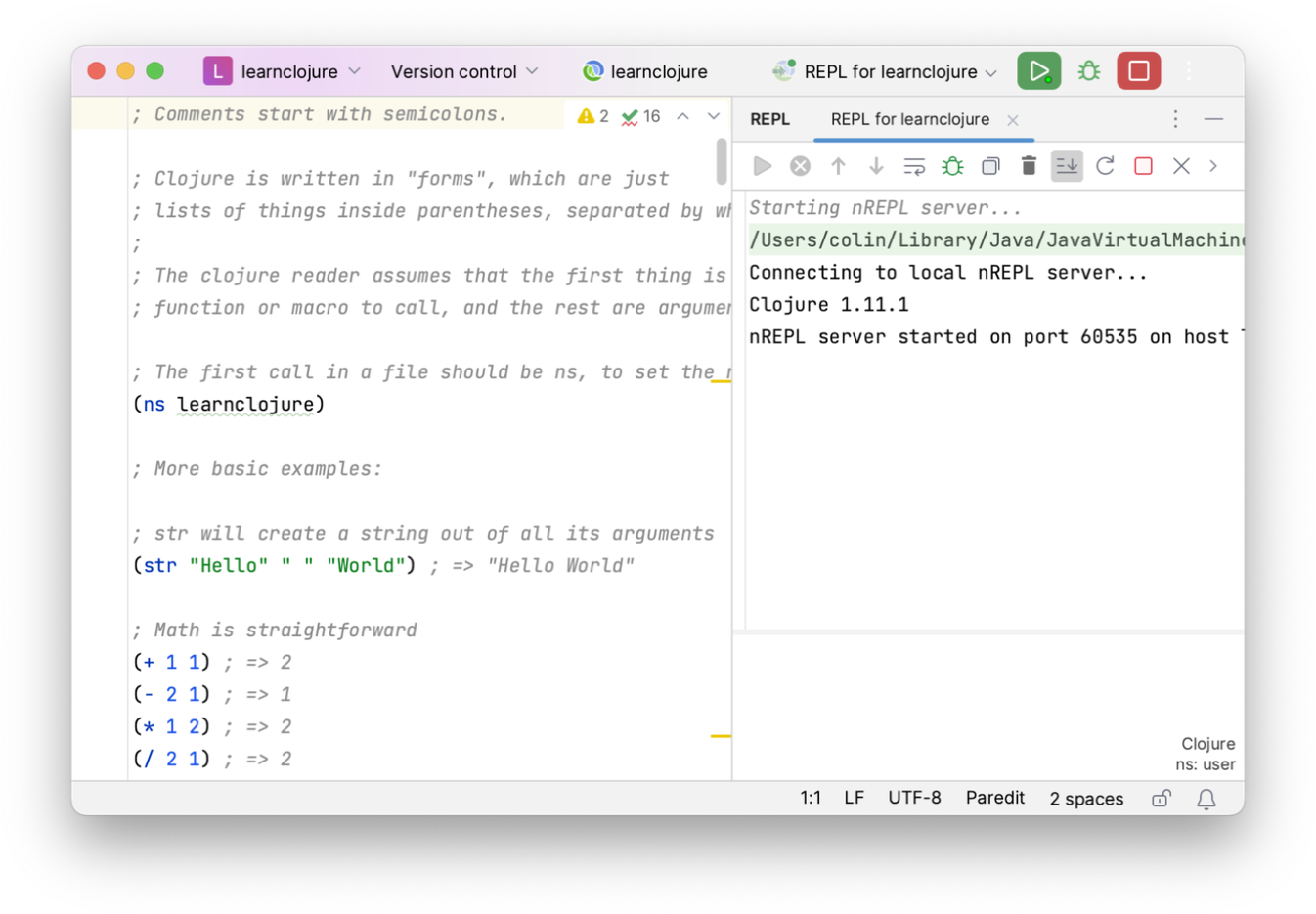
Task: Click the ns: user namespace indicator
Action: 1205,764
